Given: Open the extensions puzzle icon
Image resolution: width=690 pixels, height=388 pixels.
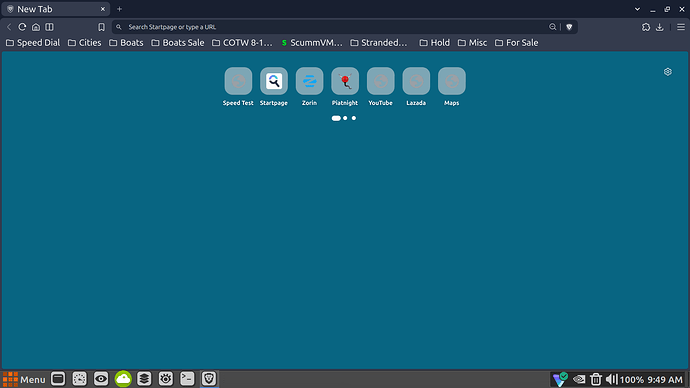Looking at the screenshot, I should tap(646, 27).
